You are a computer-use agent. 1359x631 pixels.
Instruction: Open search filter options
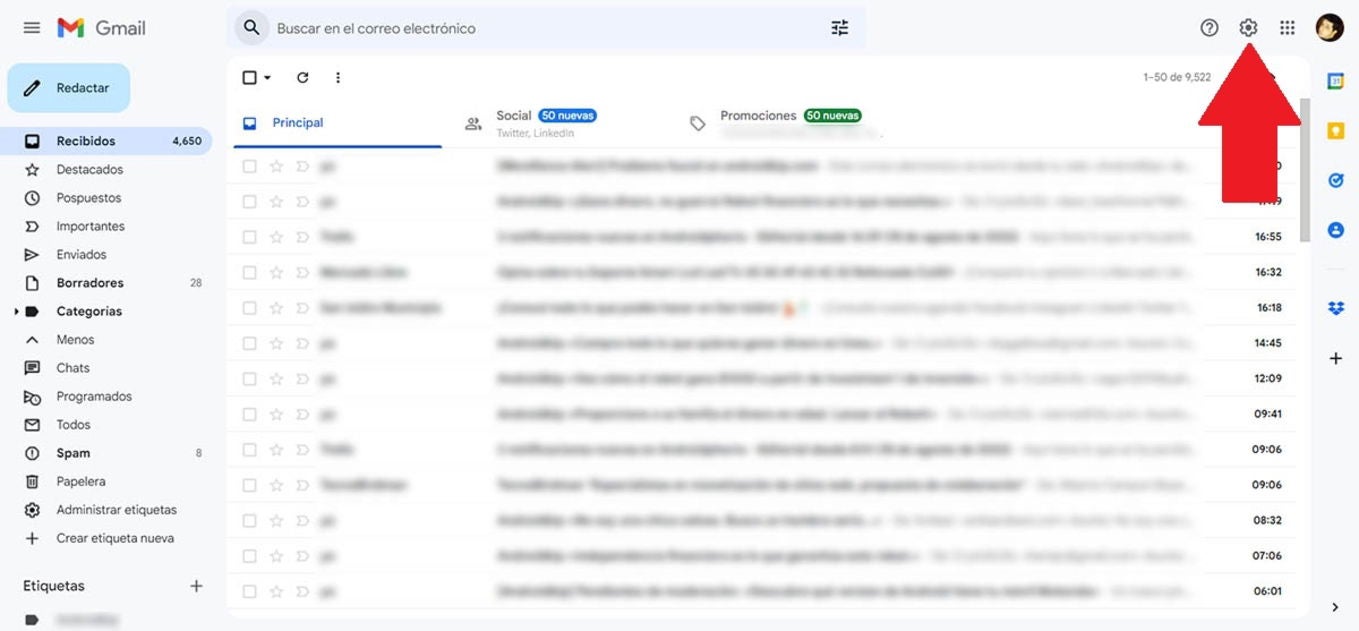(x=839, y=27)
